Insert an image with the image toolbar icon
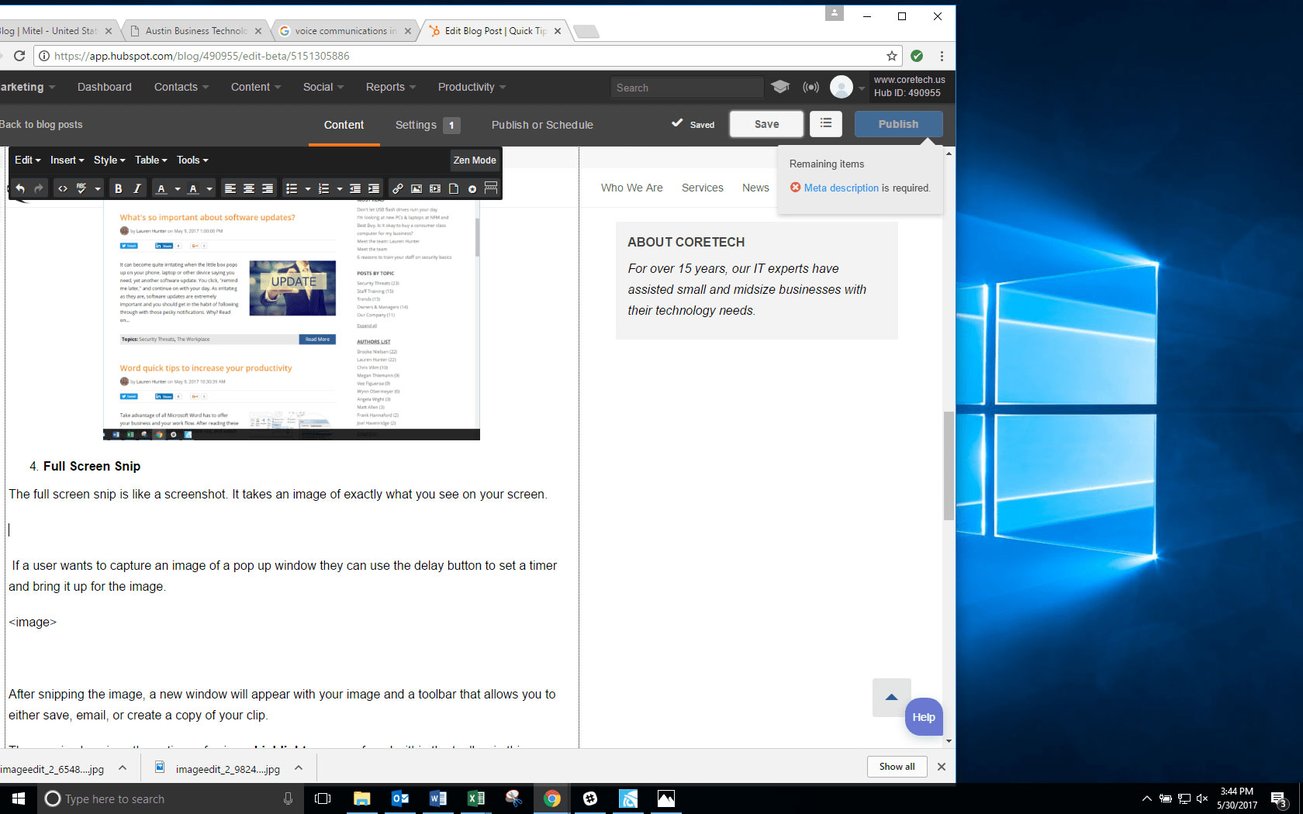Screen dimensions: 1303x814 (x=417, y=188)
